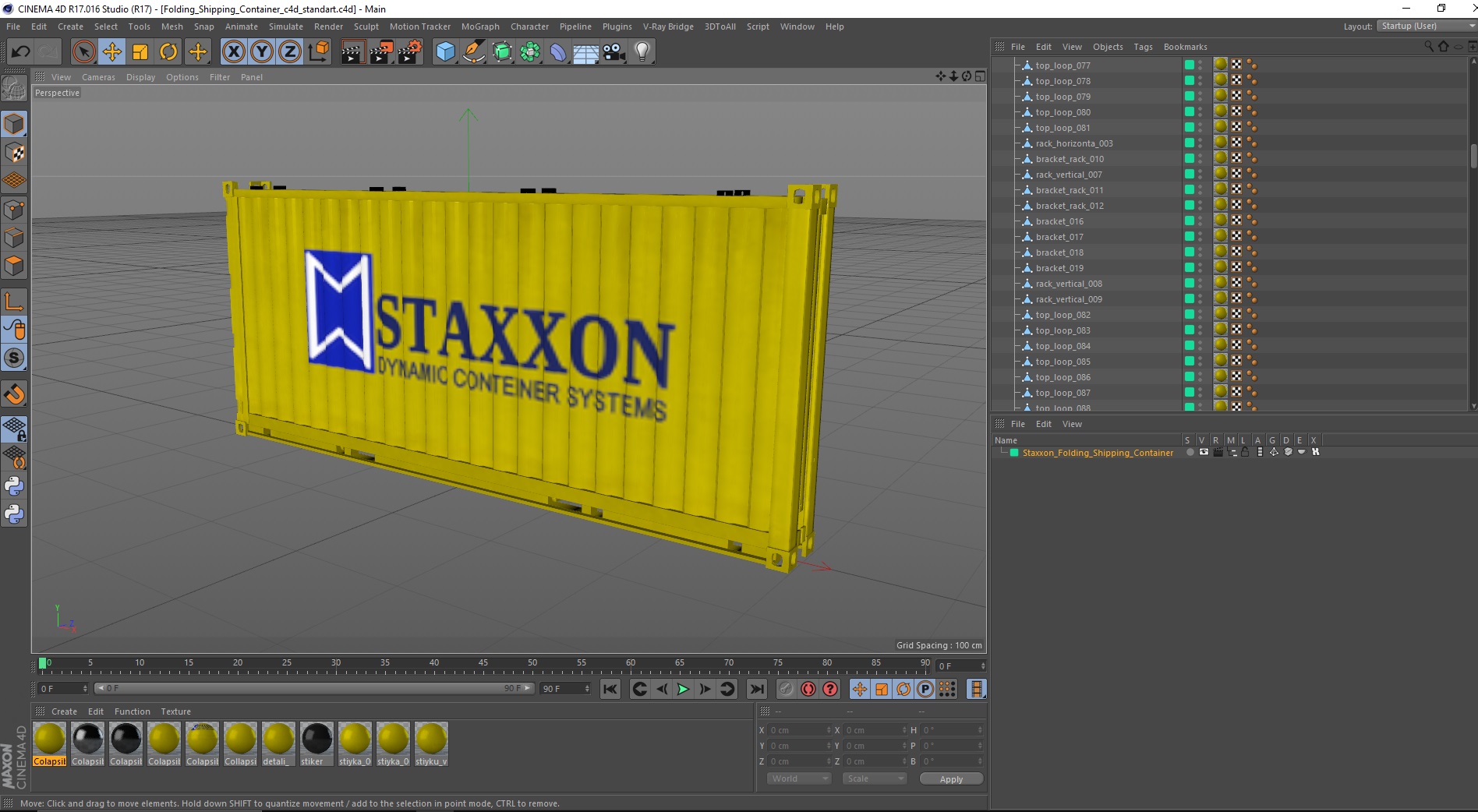Toggle Parameter keyframe P icon
The width and height of the screenshot is (1478, 812).
(x=925, y=689)
